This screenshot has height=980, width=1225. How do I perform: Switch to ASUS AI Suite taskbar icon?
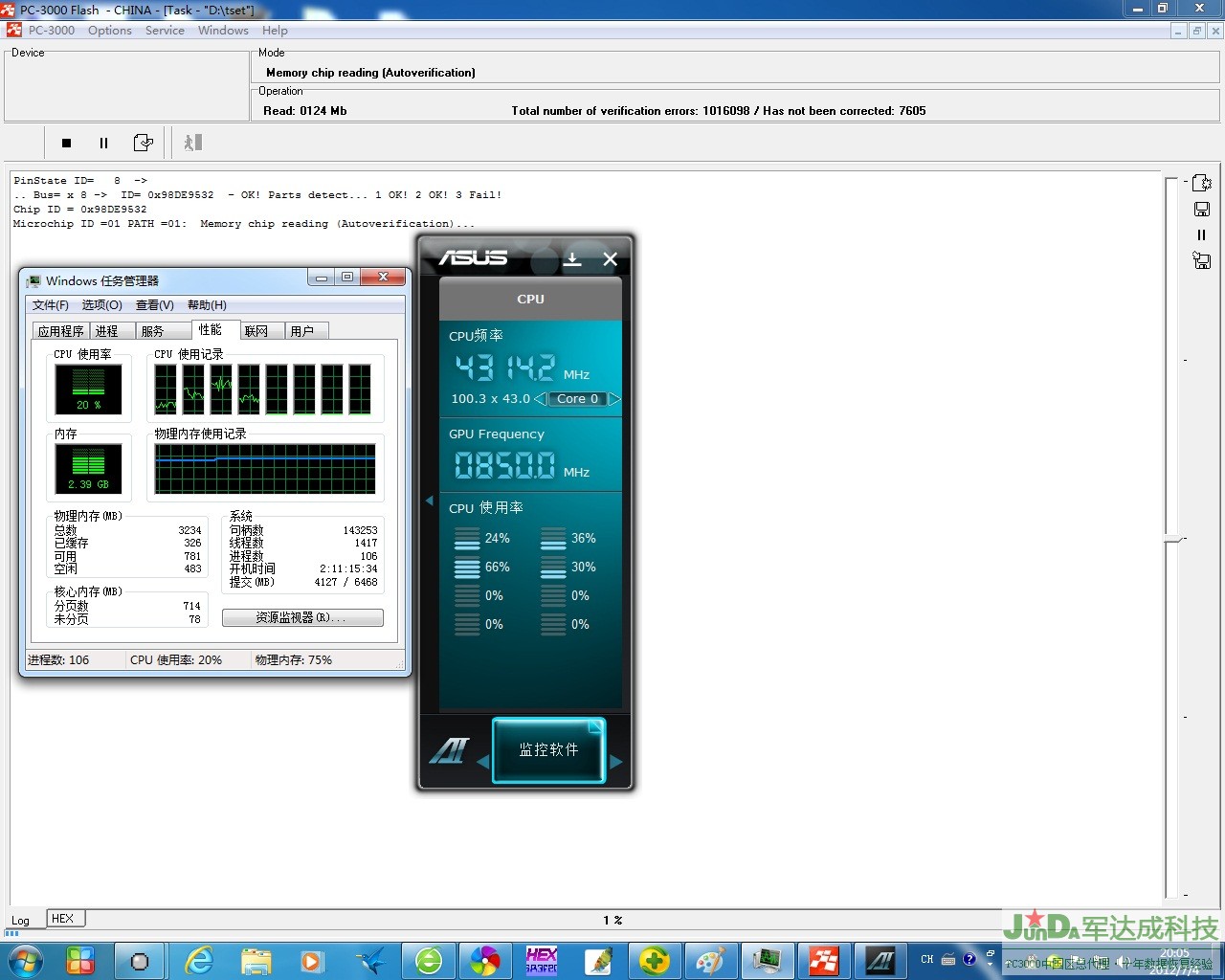880,961
